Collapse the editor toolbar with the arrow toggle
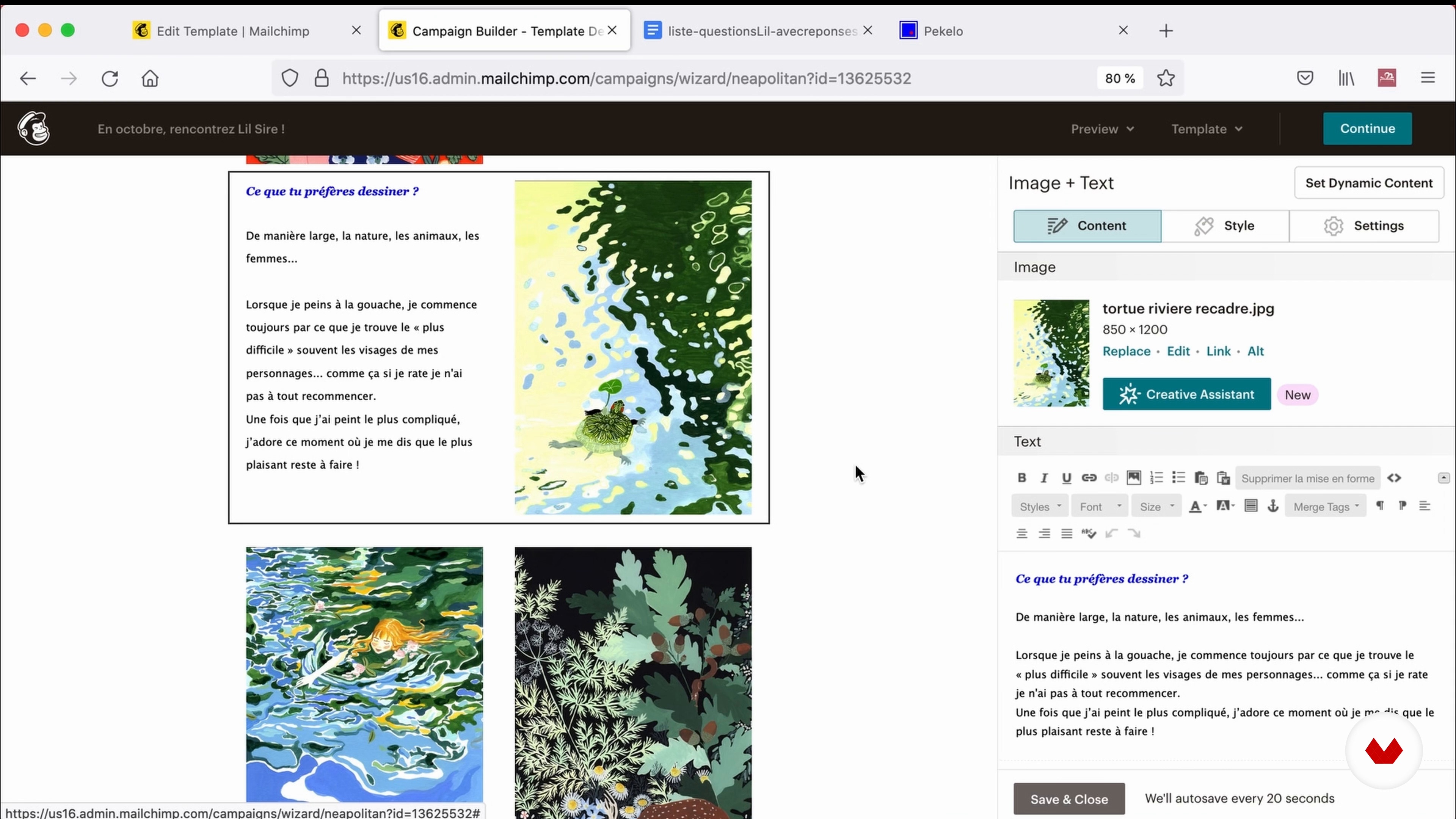 [x=1443, y=478]
